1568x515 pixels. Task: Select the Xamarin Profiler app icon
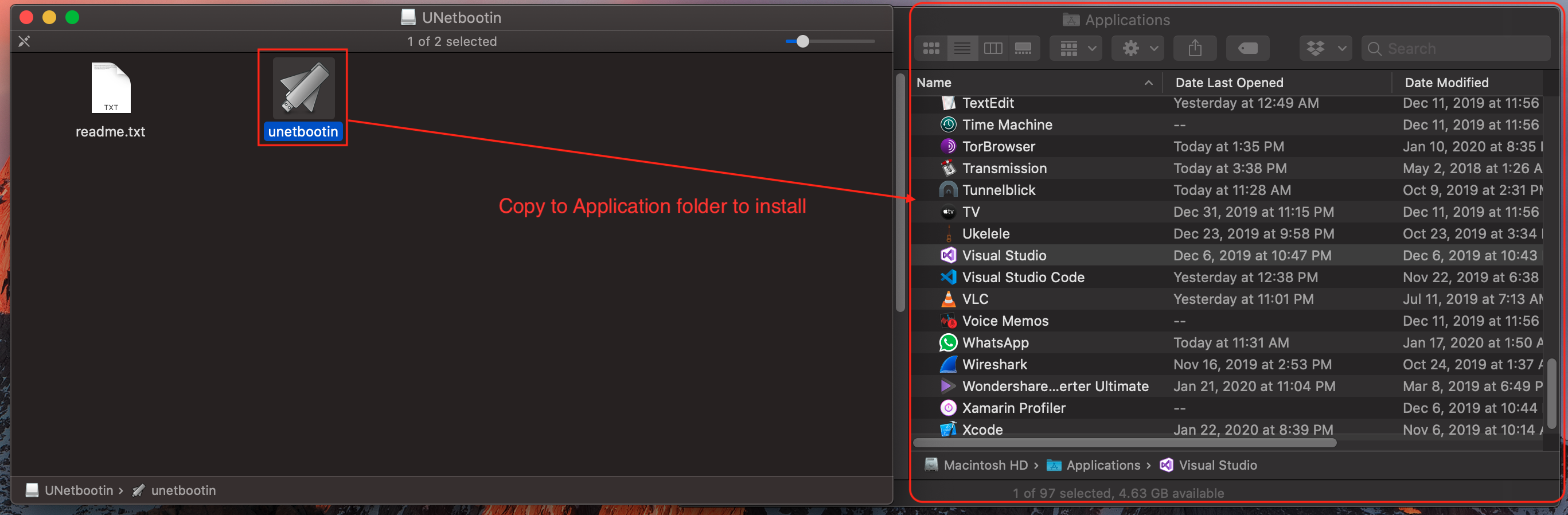(x=949, y=408)
